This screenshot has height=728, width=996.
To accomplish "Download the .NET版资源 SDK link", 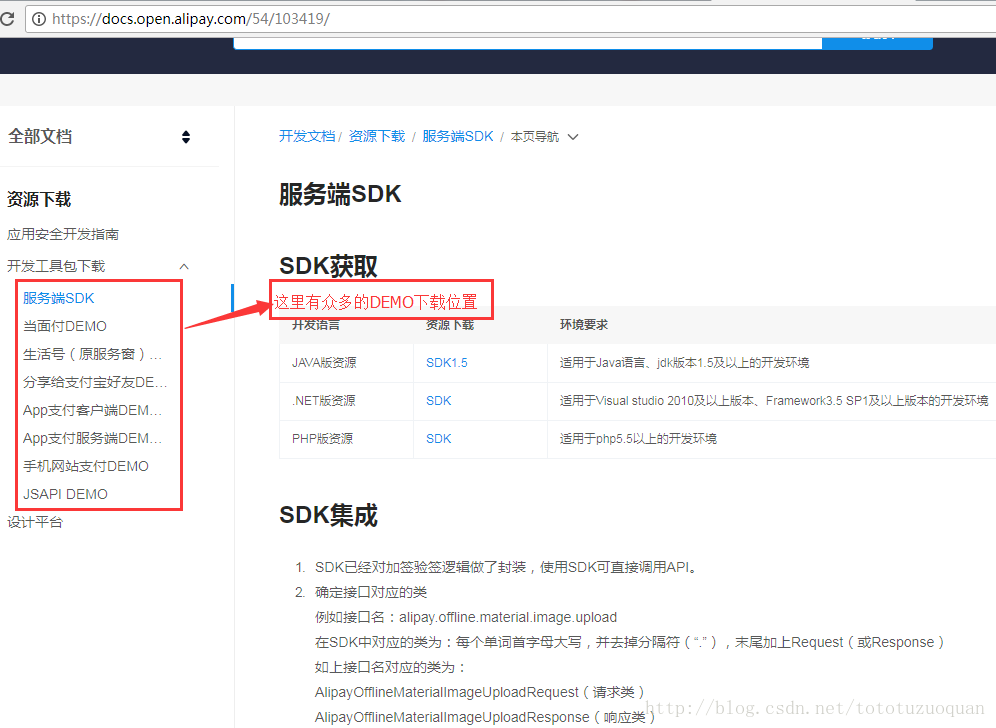I will [x=438, y=401].
